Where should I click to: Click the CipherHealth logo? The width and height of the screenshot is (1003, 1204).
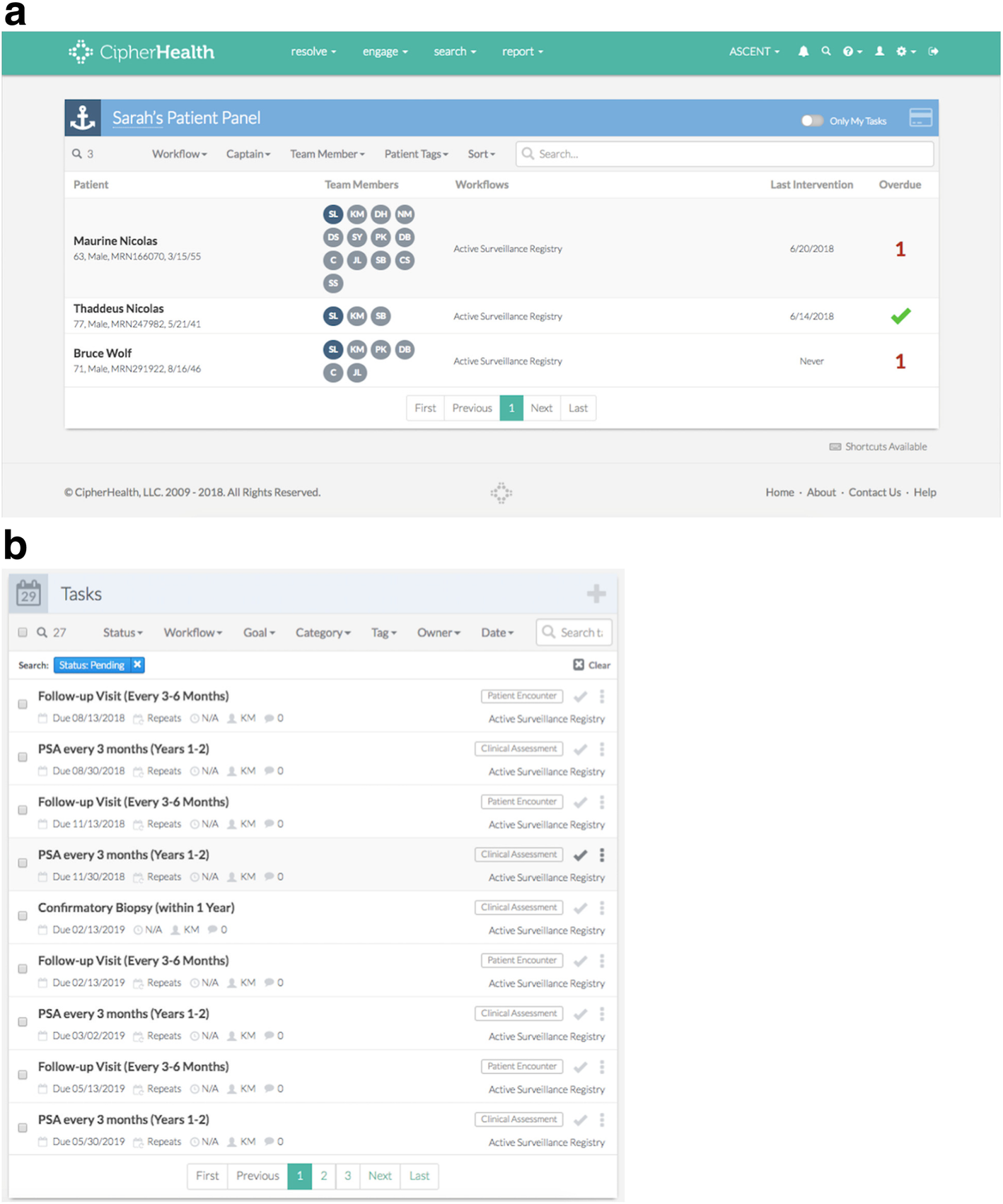click(141, 52)
